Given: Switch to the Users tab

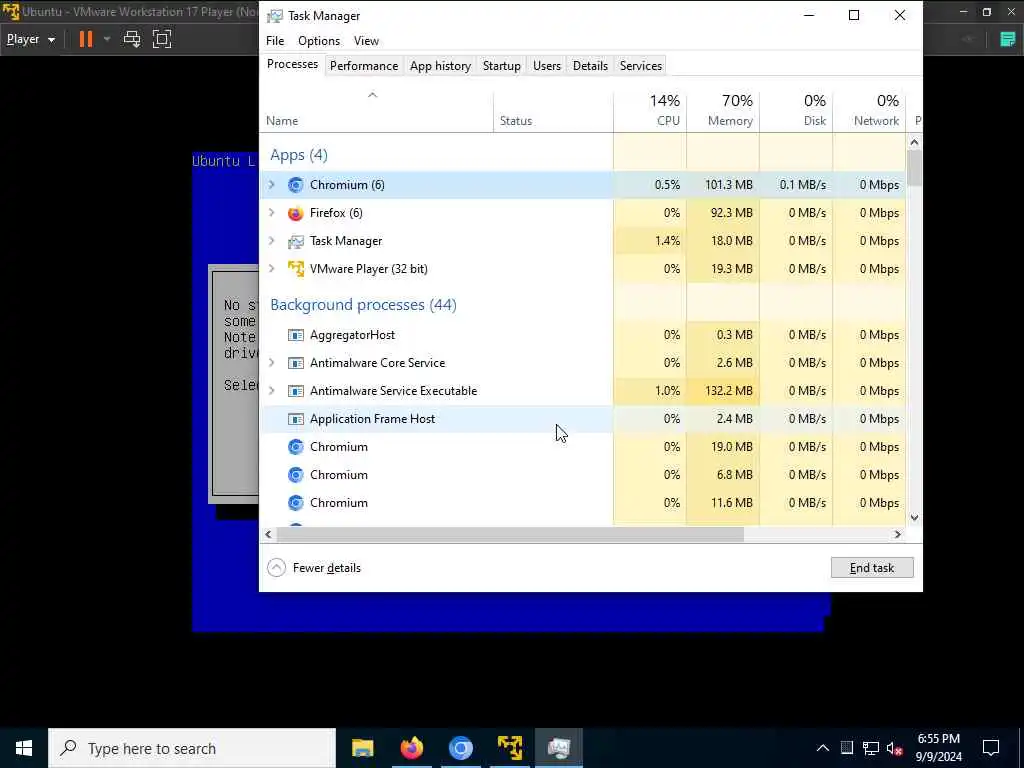Looking at the screenshot, I should [x=547, y=66].
